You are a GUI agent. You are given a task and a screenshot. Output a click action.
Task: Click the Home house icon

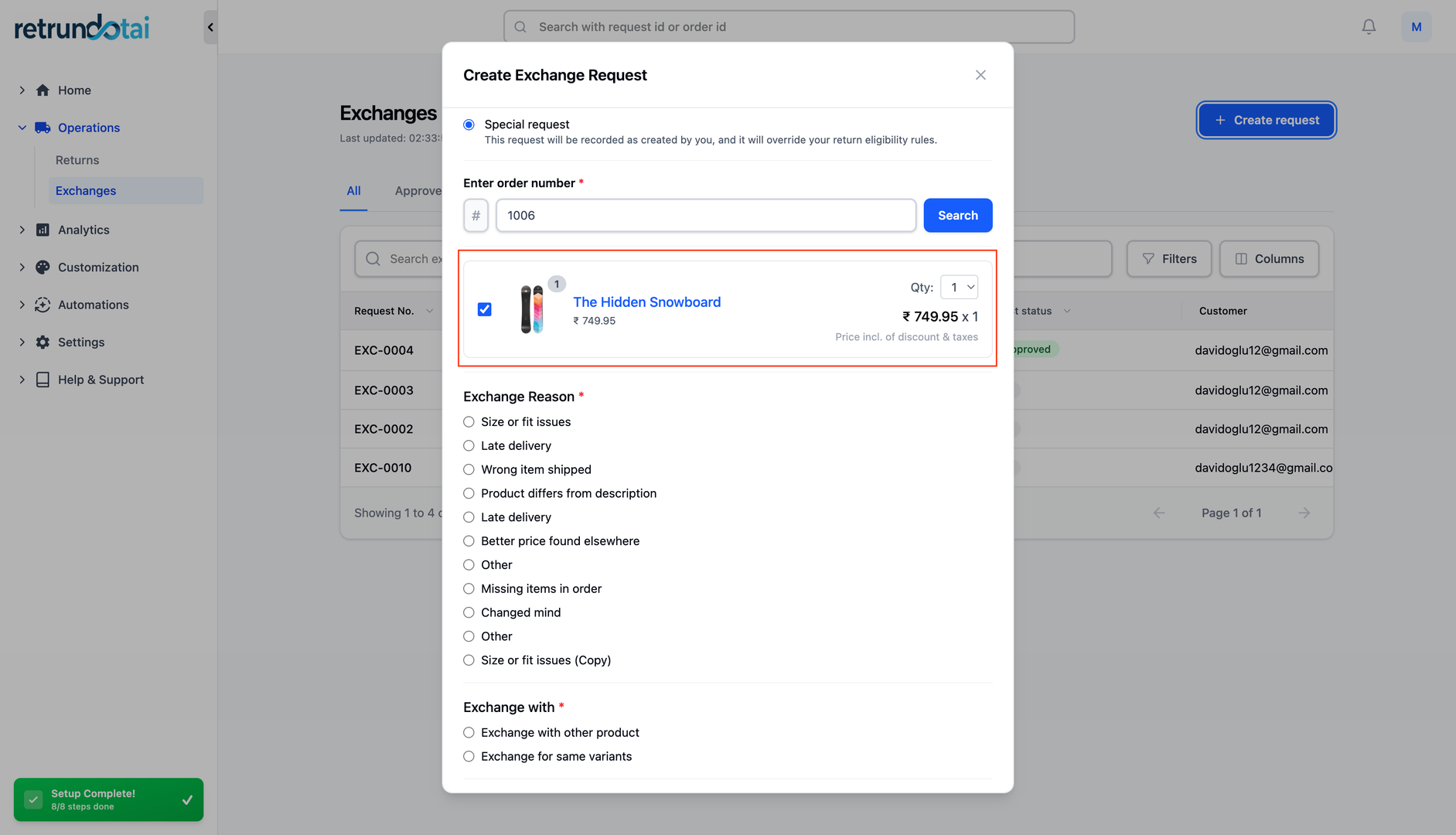43,90
